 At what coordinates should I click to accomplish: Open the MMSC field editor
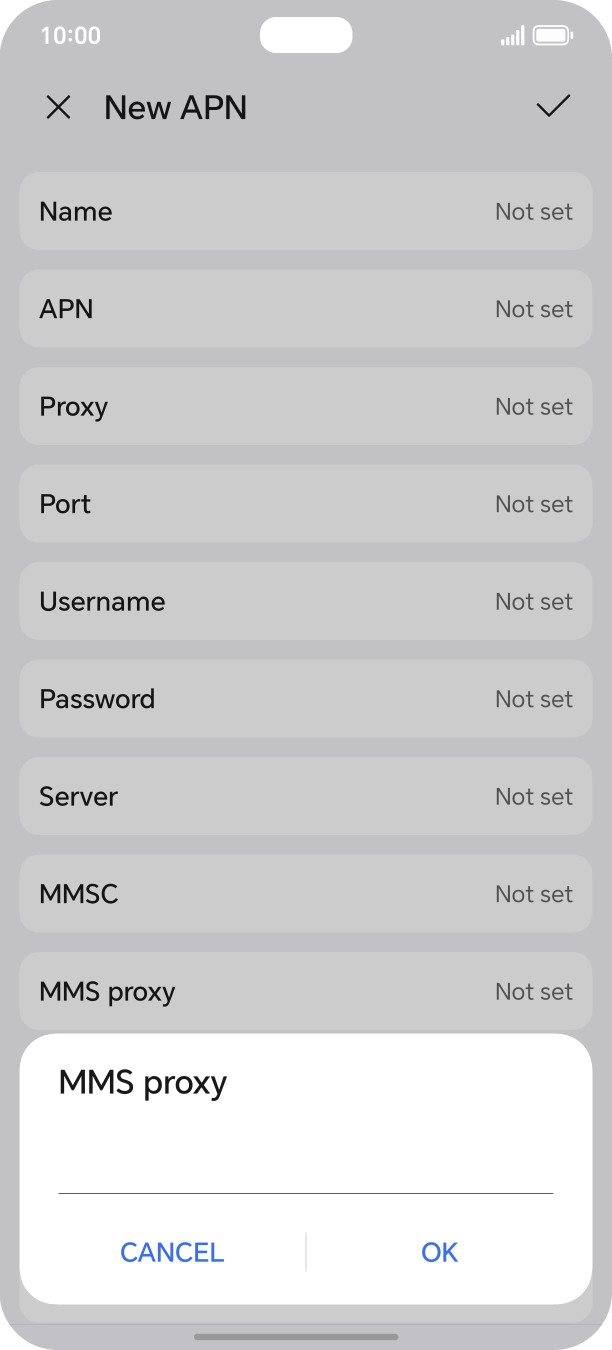(305, 893)
